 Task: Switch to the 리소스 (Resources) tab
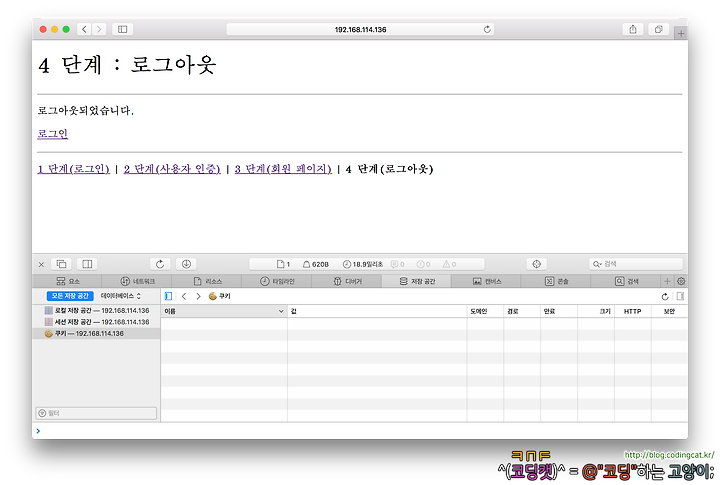(207, 281)
